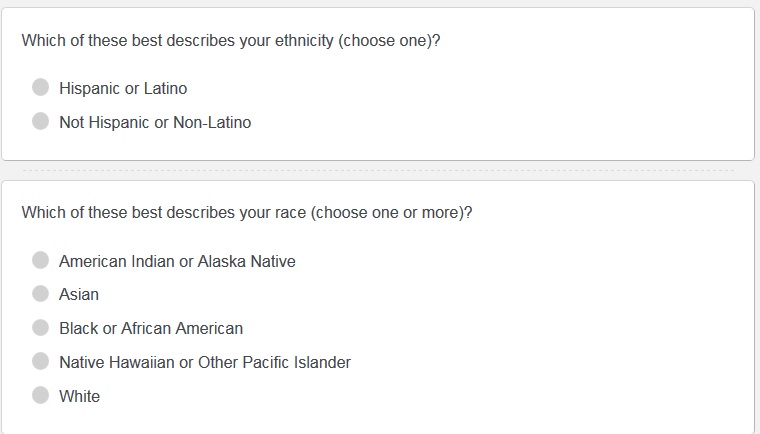
Task: Click the 'American Indian or Alaska Native' label
Action: (177, 262)
